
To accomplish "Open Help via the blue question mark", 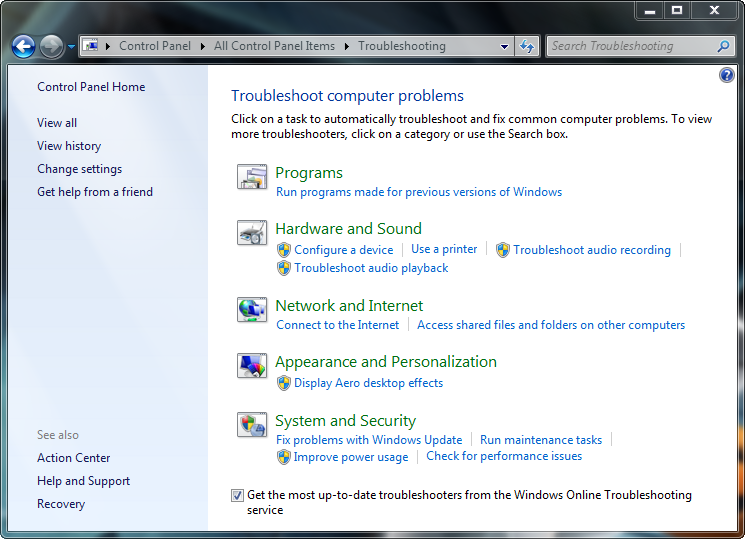I will (726, 75).
